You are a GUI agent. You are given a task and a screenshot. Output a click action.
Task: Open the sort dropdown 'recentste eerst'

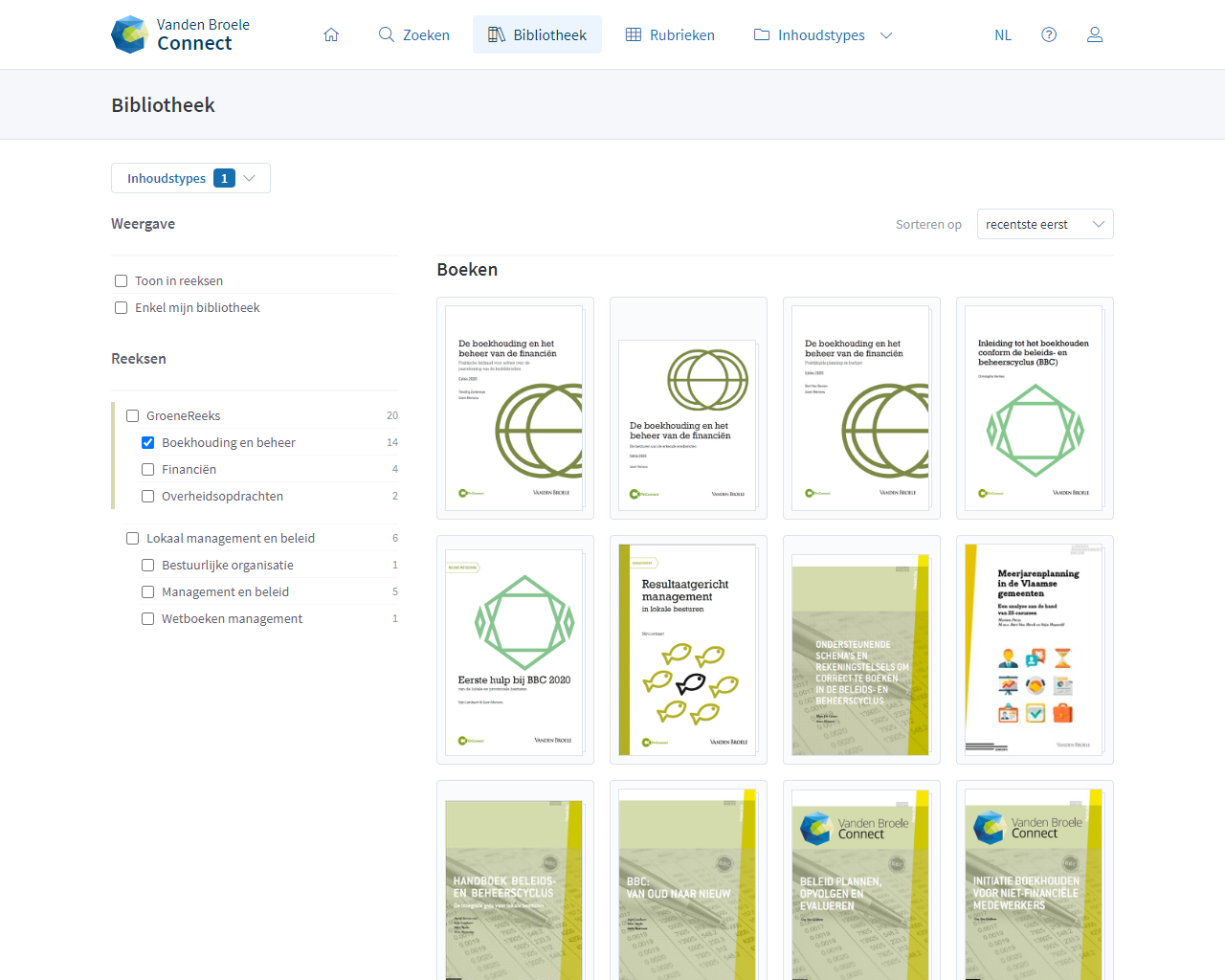click(1045, 224)
